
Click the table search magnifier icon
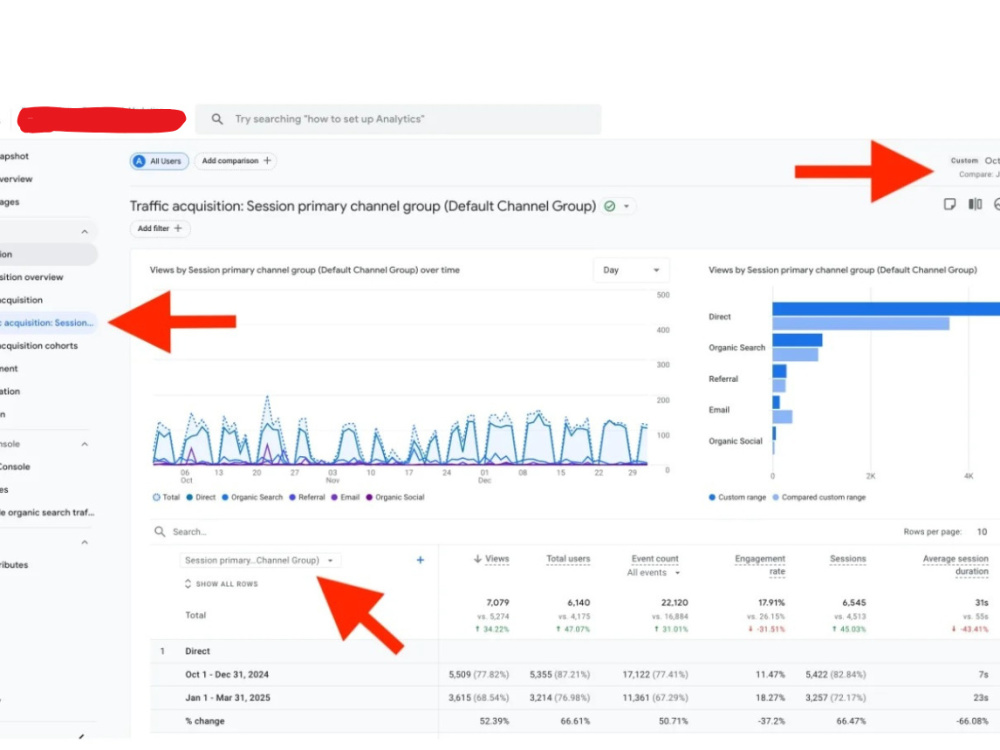pos(159,532)
